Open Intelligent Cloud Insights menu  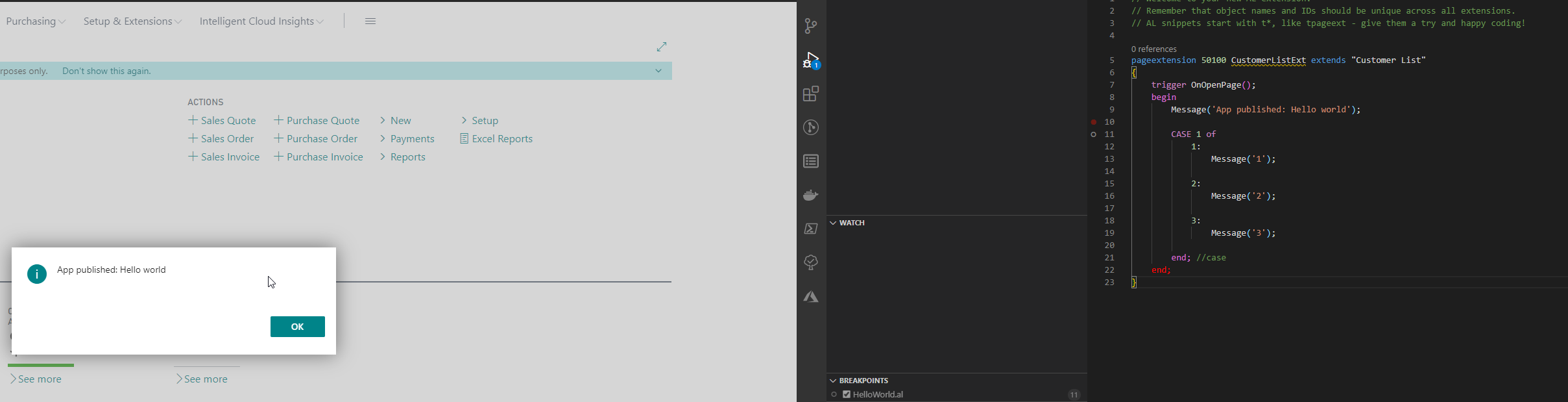[x=261, y=21]
